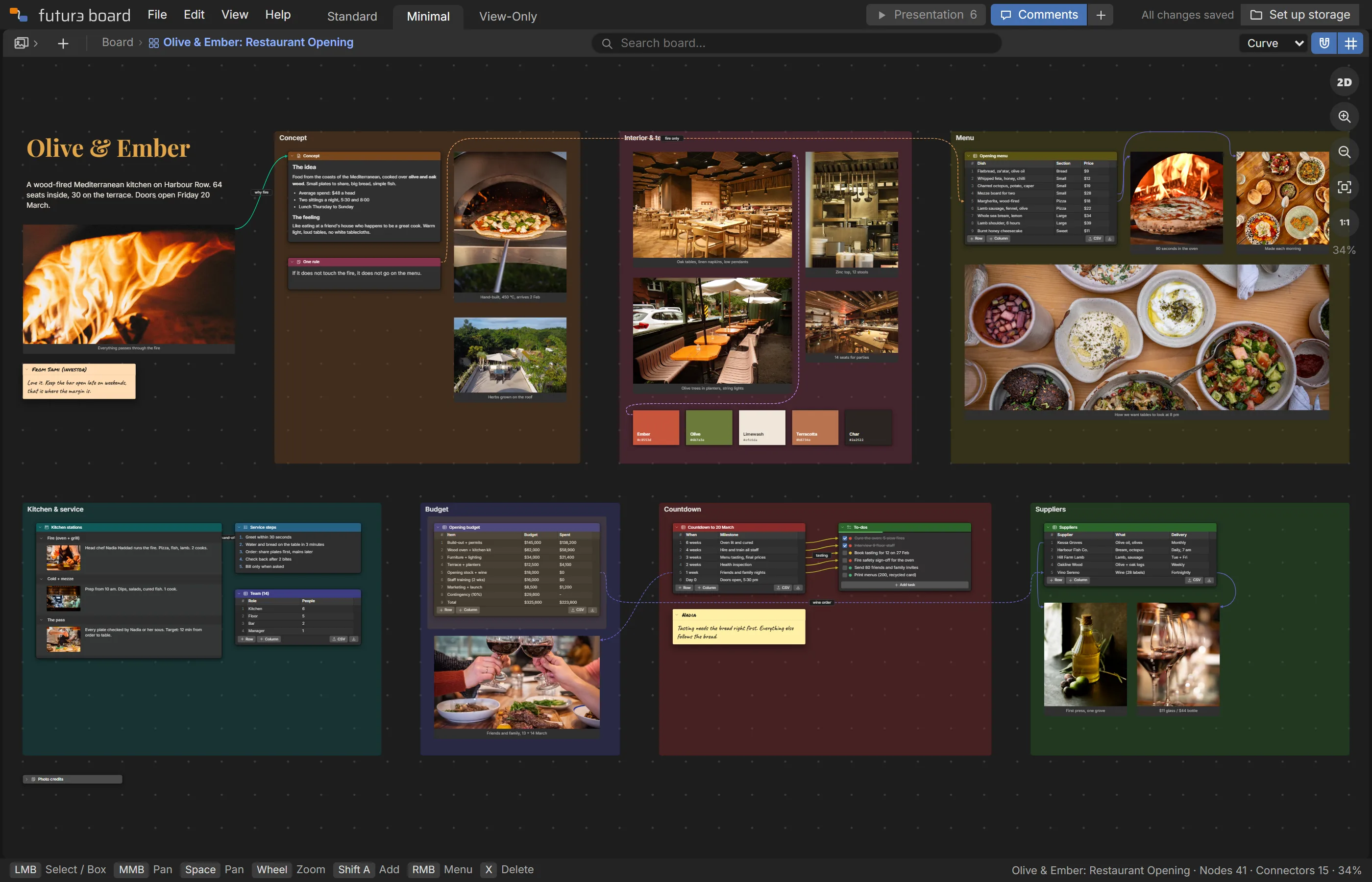Toggle the magnet snap icon
Viewport: 1372px width, 882px height.
click(1324, 43)
